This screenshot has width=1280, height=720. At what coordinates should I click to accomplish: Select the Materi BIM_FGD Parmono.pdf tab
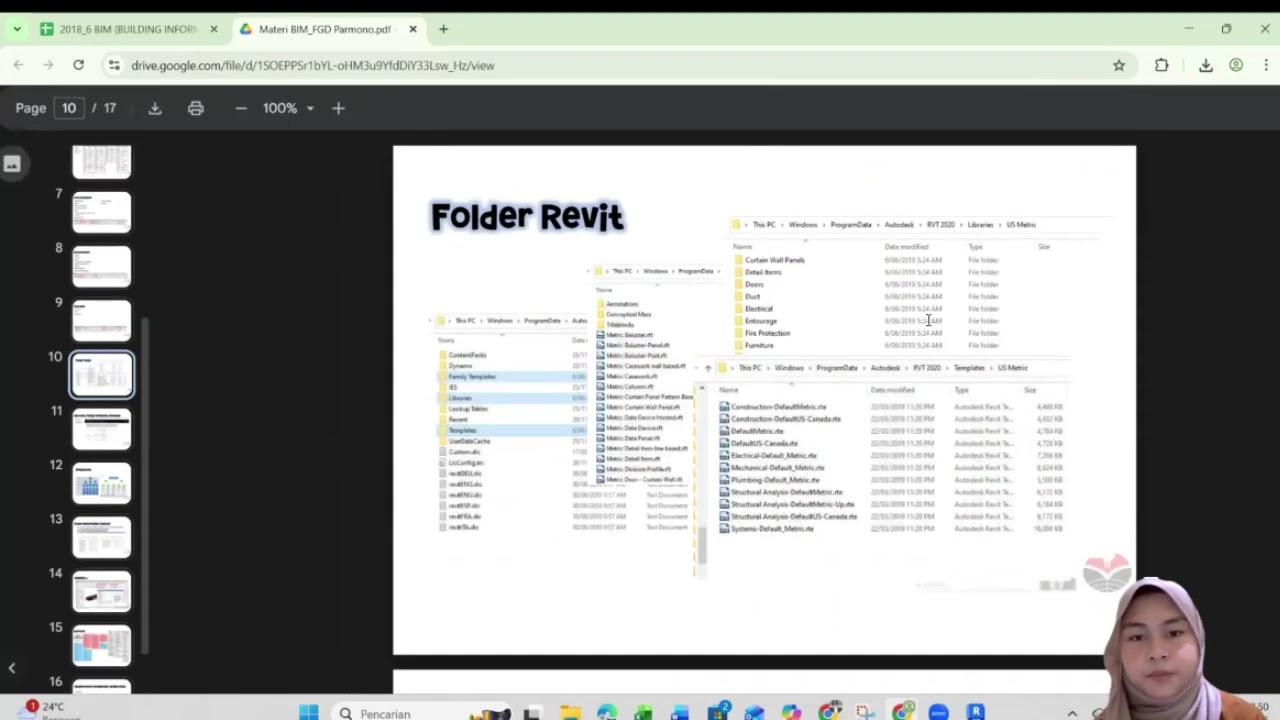(x=325, y=29)
